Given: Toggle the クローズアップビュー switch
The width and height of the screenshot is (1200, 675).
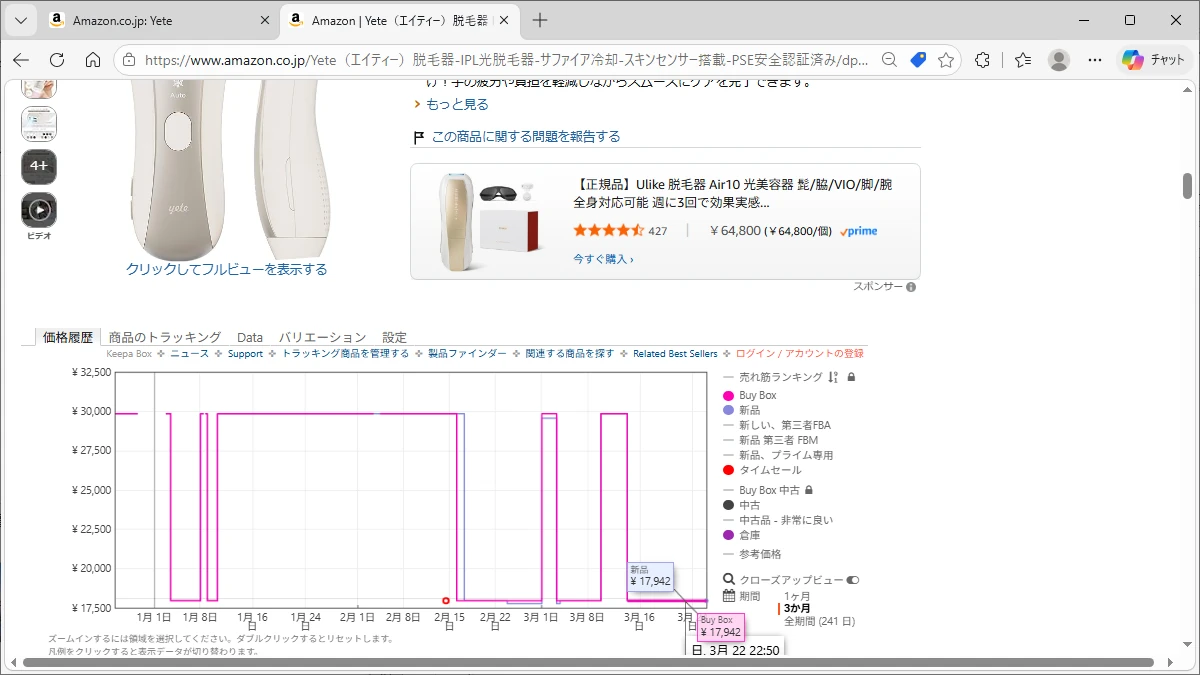Looking at the screenshot, I should [x=853, y=580].
